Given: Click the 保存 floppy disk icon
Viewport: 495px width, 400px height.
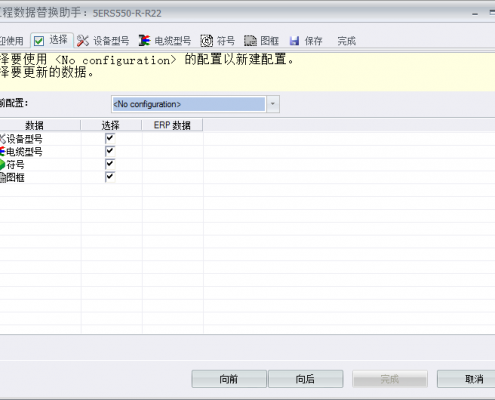Looking at the screenshot, I should coord(294,41).
